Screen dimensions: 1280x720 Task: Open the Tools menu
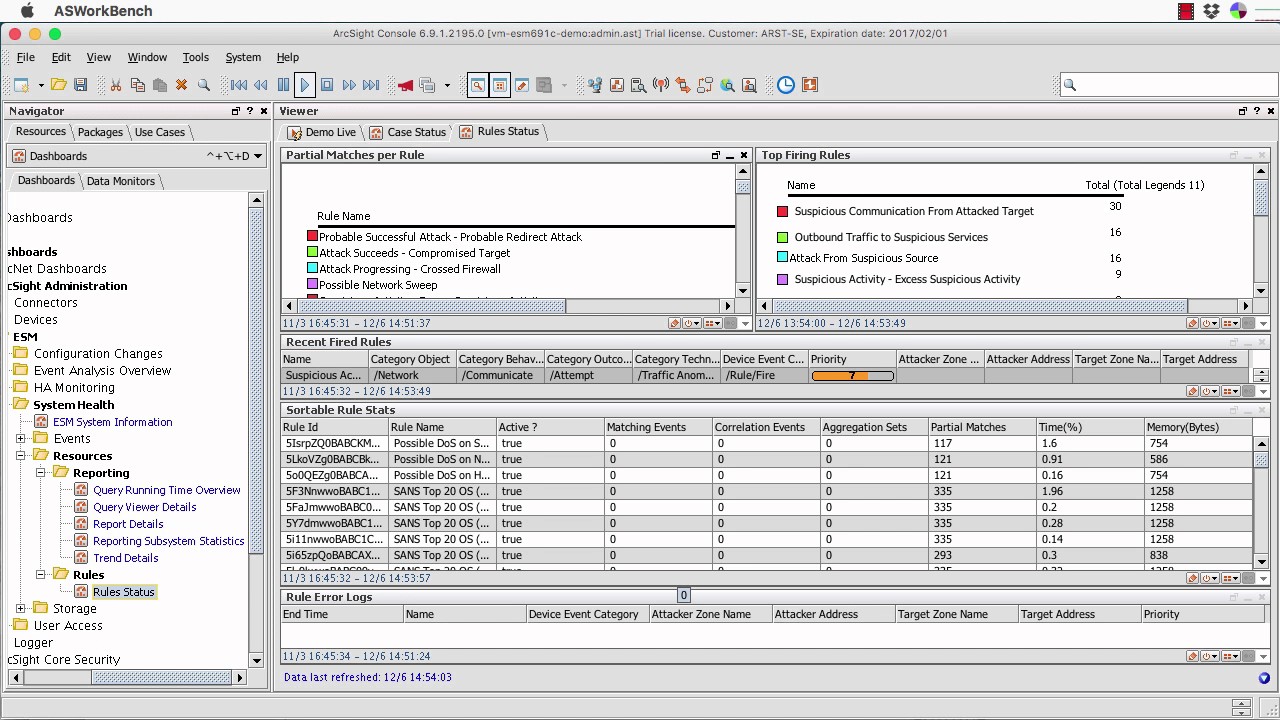click(196, 58)
